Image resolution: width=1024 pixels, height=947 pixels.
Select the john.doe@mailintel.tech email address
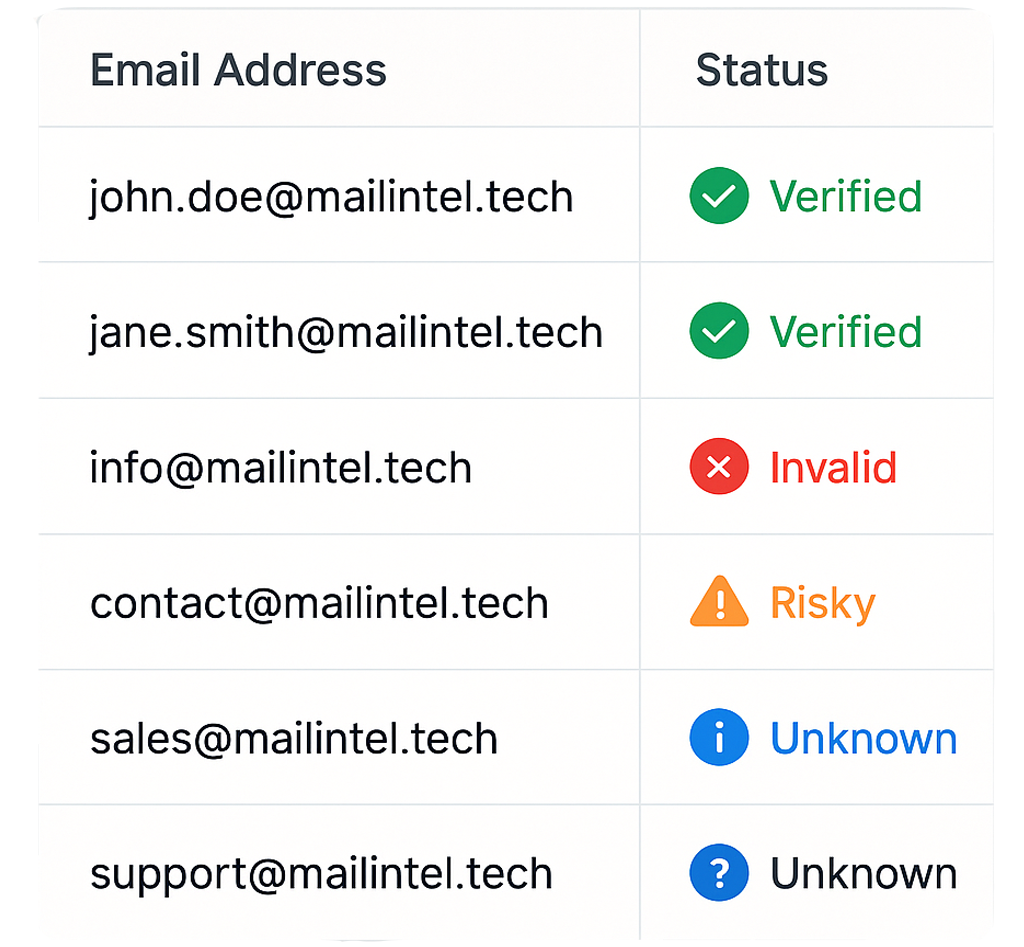pyautogui.click(x=331, y=197)
